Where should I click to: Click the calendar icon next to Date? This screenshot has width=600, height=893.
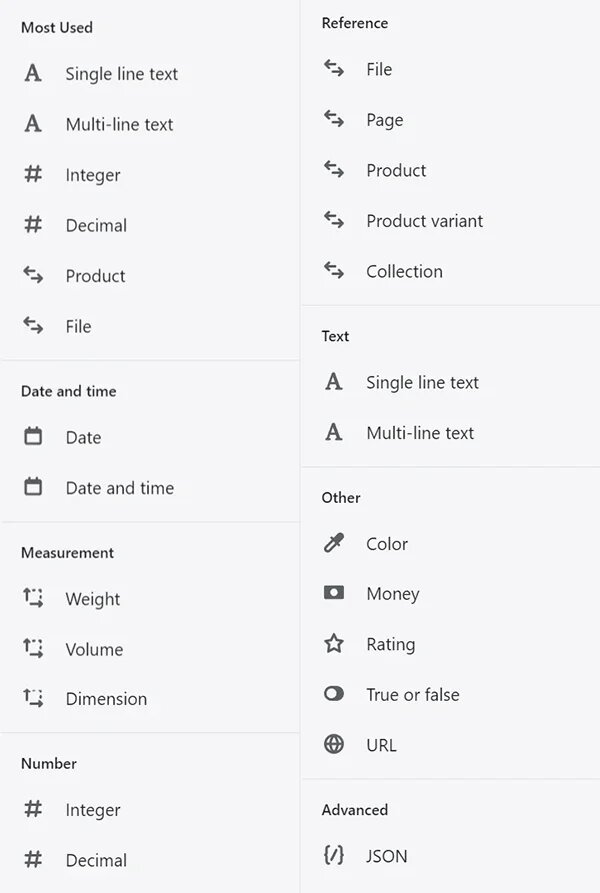click(33, 436)
